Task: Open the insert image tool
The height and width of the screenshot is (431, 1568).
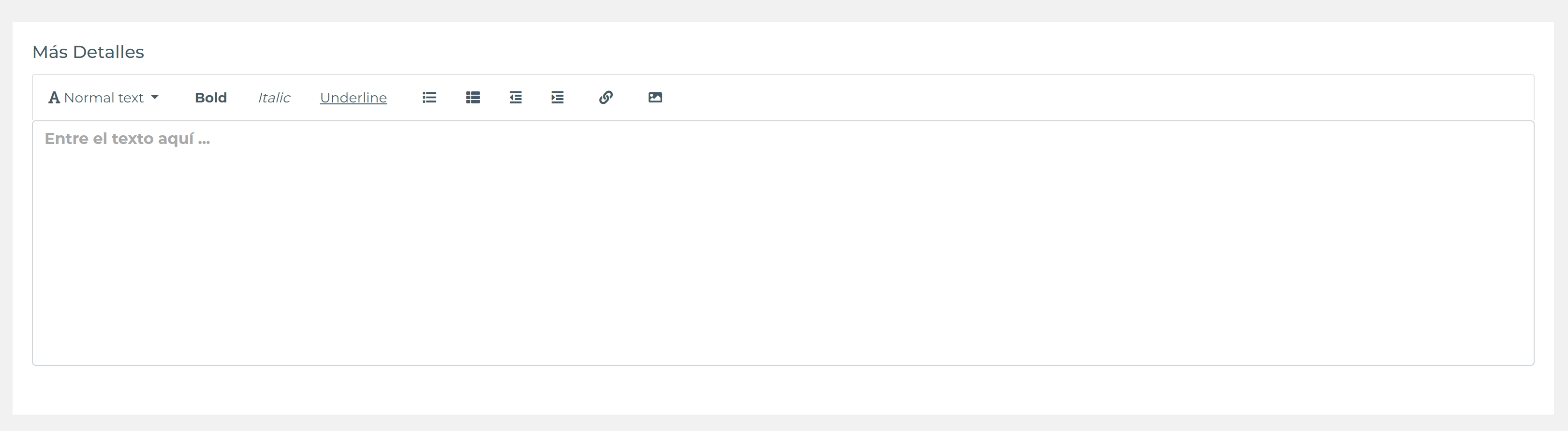Action: [x=655, y=97]
